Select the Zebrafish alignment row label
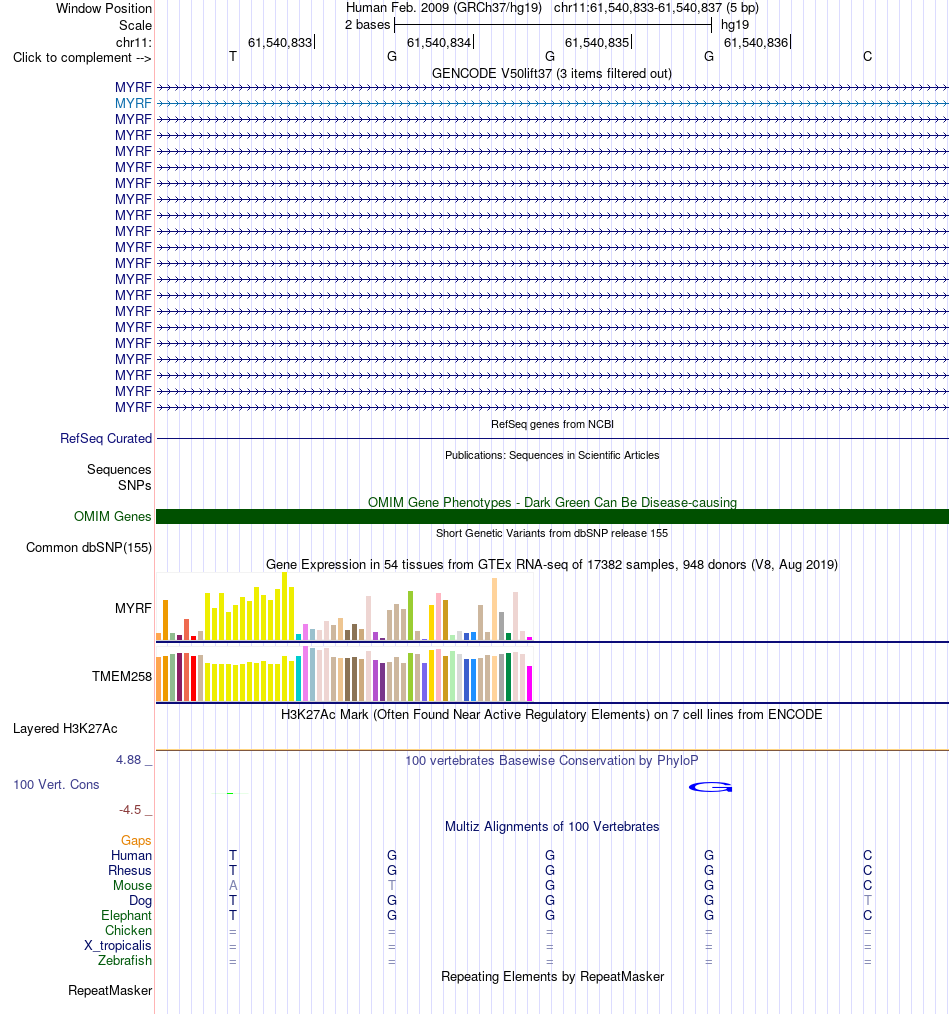The height and width of the screenshot is (1014, 950). [x=125, y=960]
